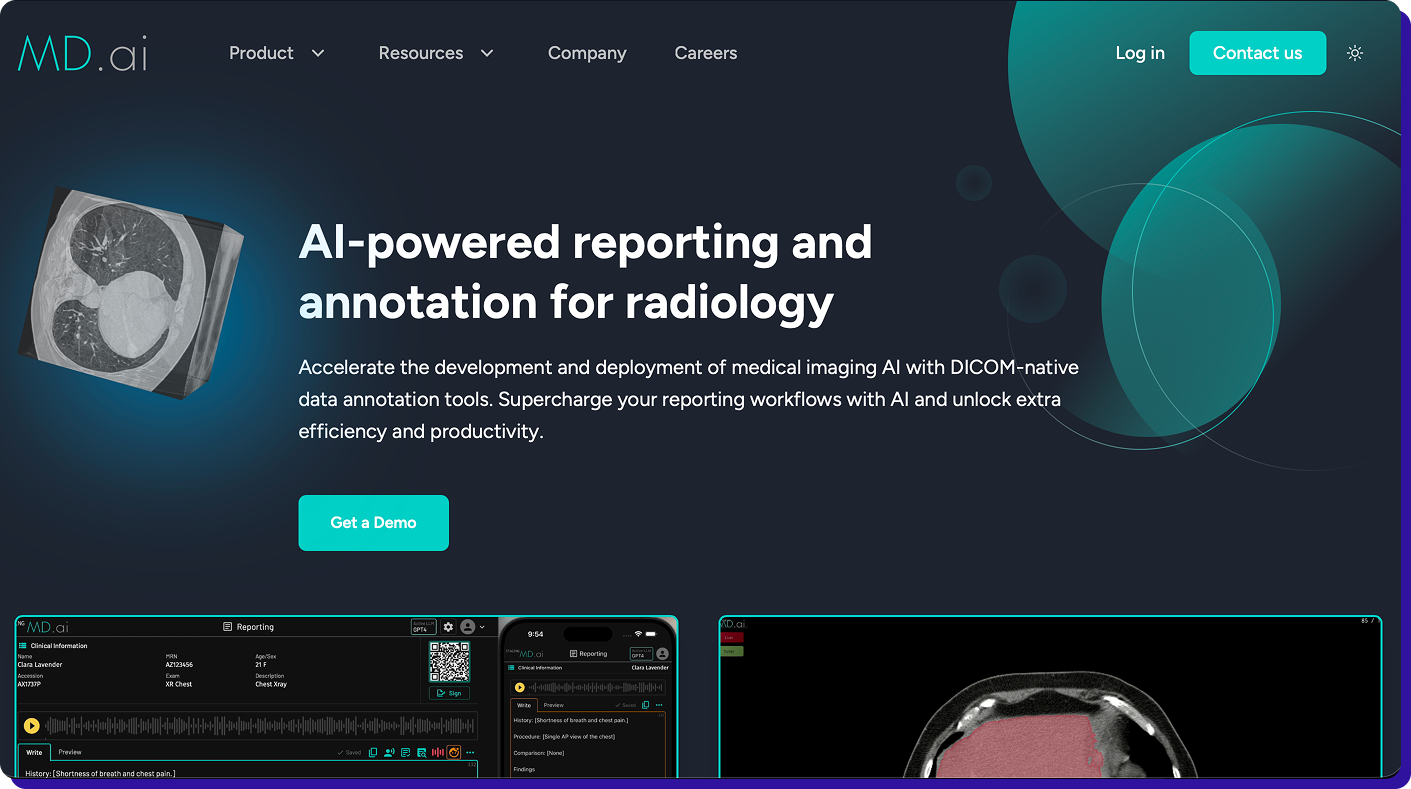The width and height of the screenshot is (1411, 789).
Task: Click the GPT4 LLM badge in the phone mockup
Action: coord(641,654)
